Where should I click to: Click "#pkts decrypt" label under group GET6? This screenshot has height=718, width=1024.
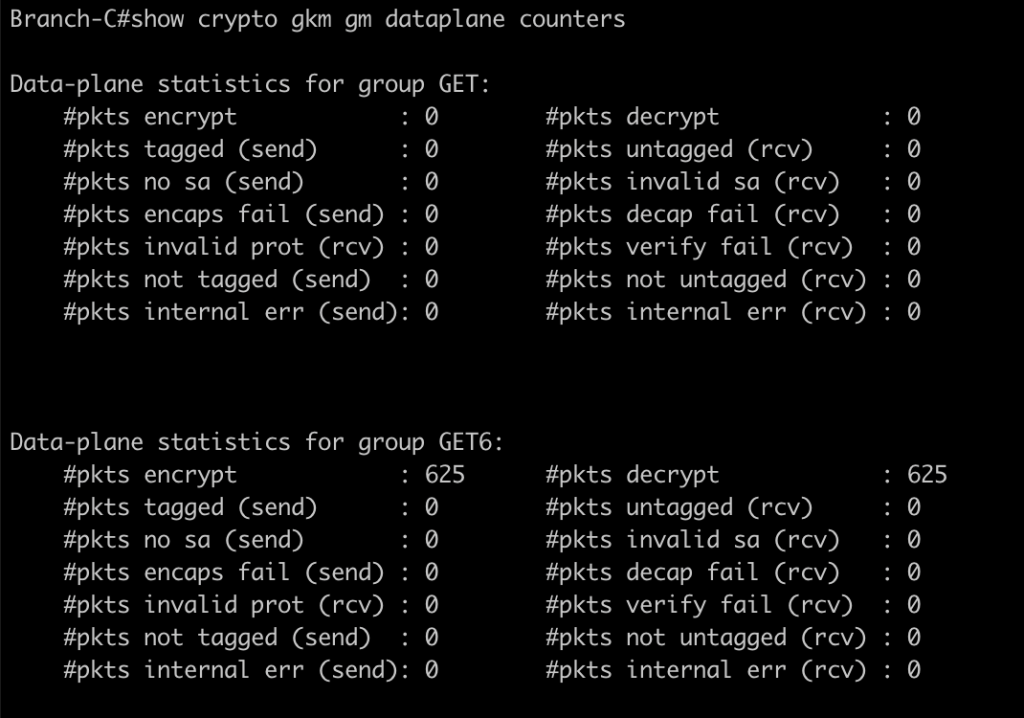[x=632, y=474]
